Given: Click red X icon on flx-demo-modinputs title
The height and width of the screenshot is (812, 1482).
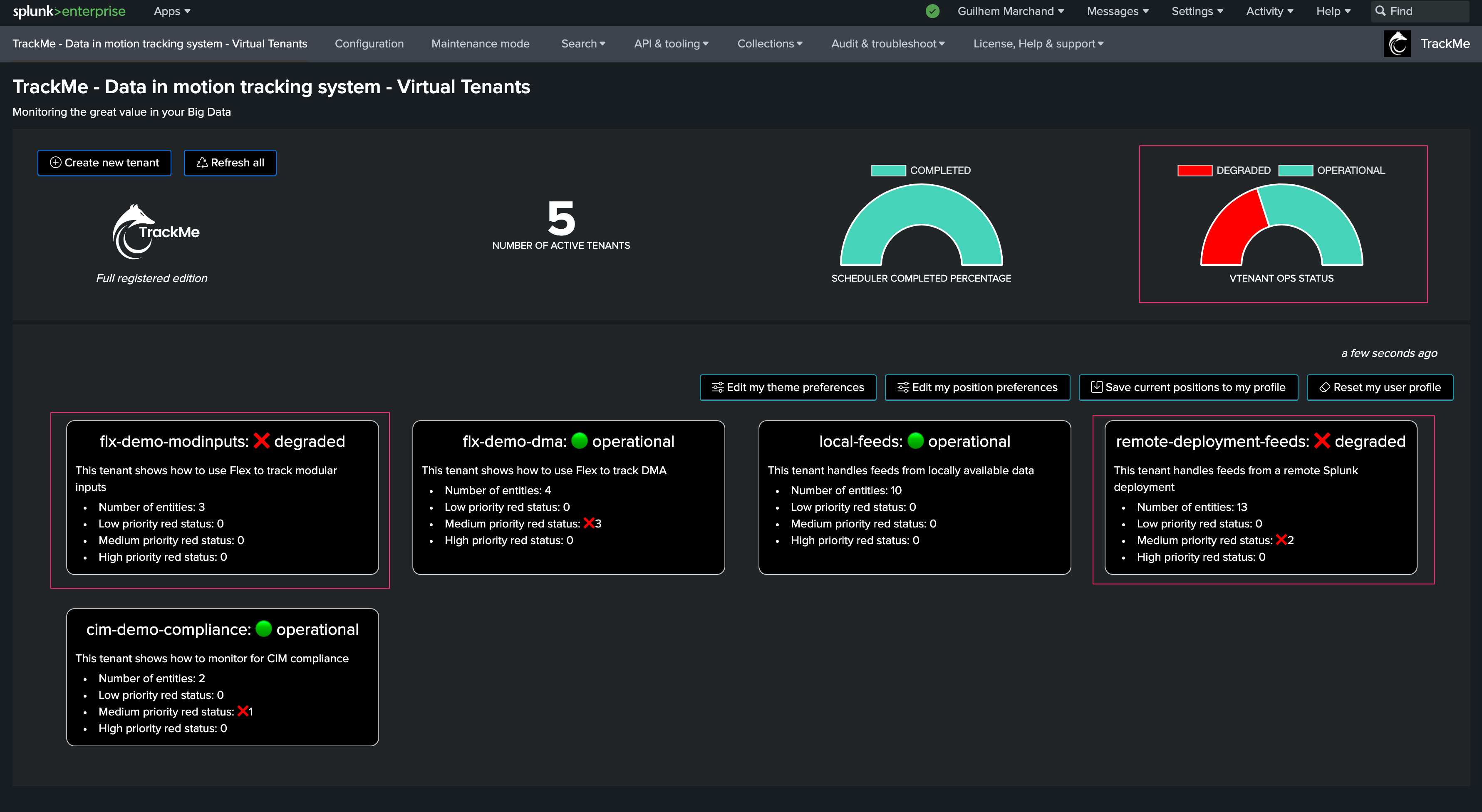Looking at the screenshot, I should 261,441.
